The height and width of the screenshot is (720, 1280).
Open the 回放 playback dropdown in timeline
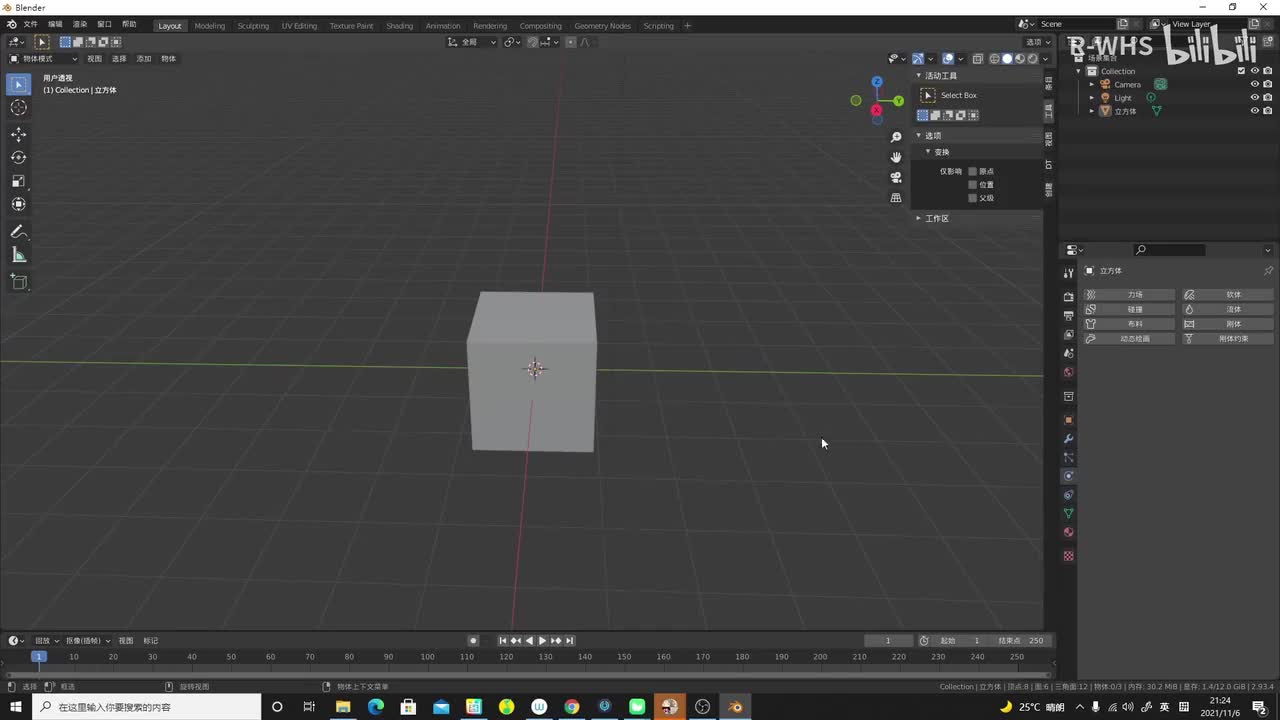(44, 641)
